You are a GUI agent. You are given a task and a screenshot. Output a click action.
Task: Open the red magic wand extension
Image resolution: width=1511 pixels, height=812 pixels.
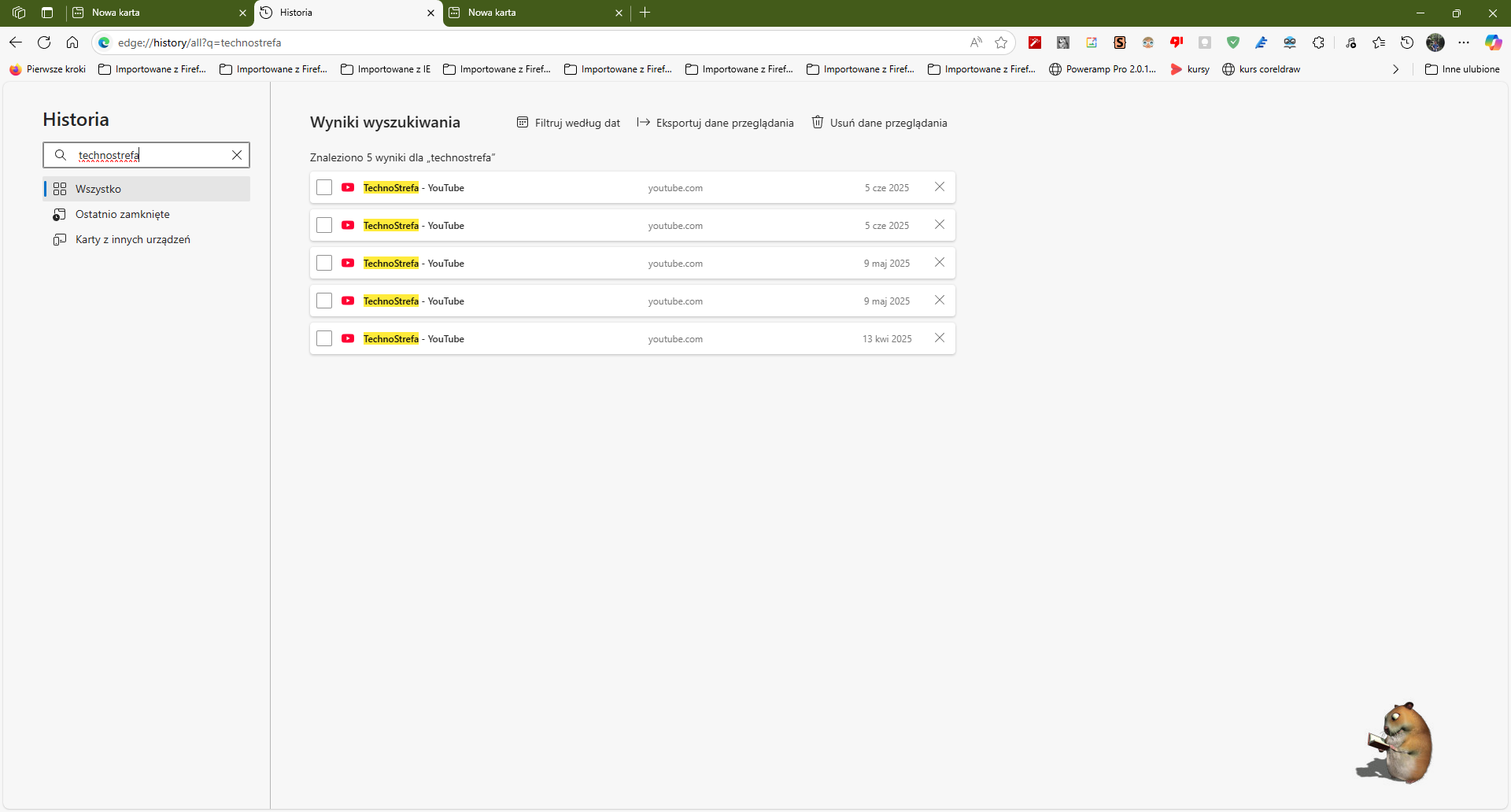[1035, 42]
